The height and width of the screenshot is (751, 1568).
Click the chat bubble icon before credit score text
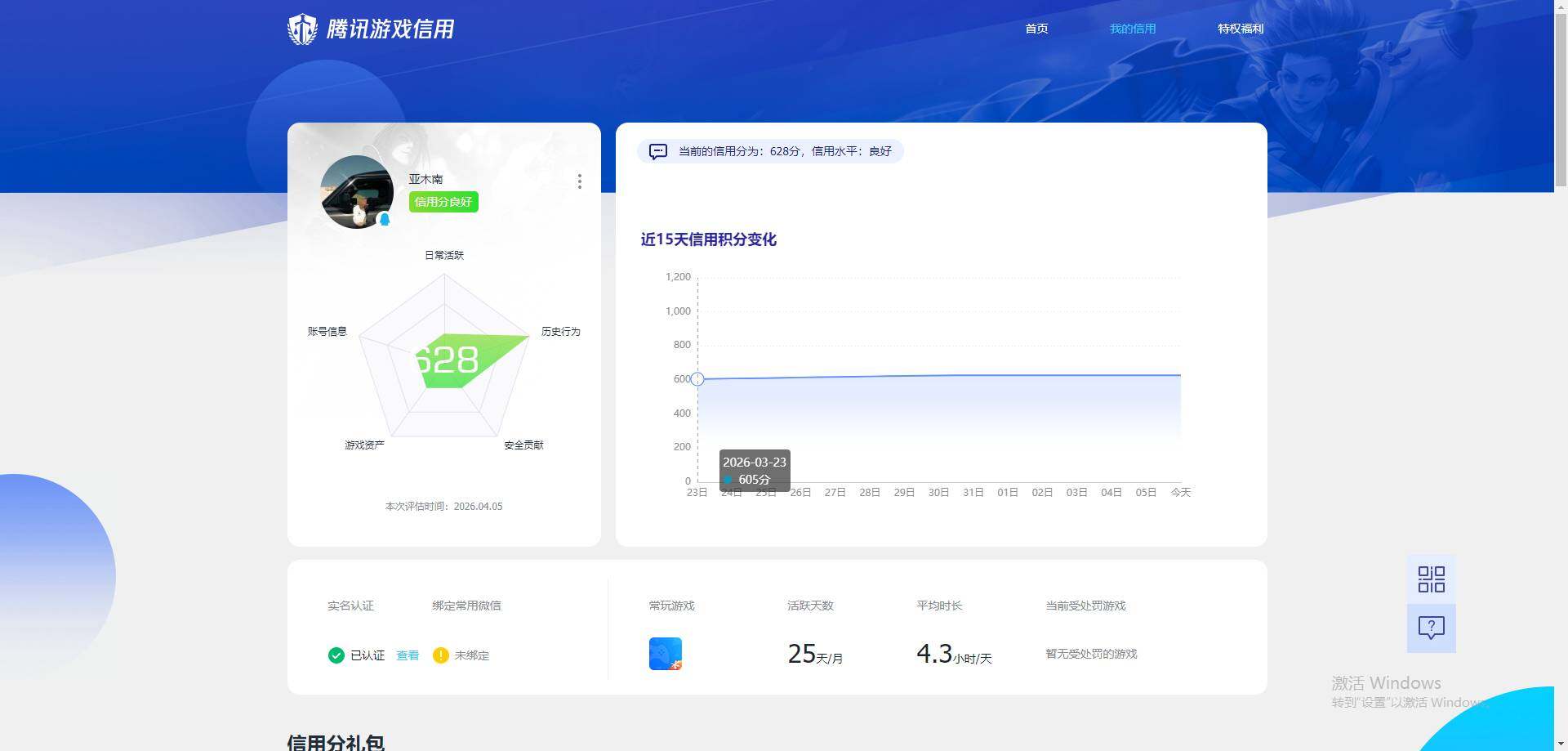click(658, 151)
